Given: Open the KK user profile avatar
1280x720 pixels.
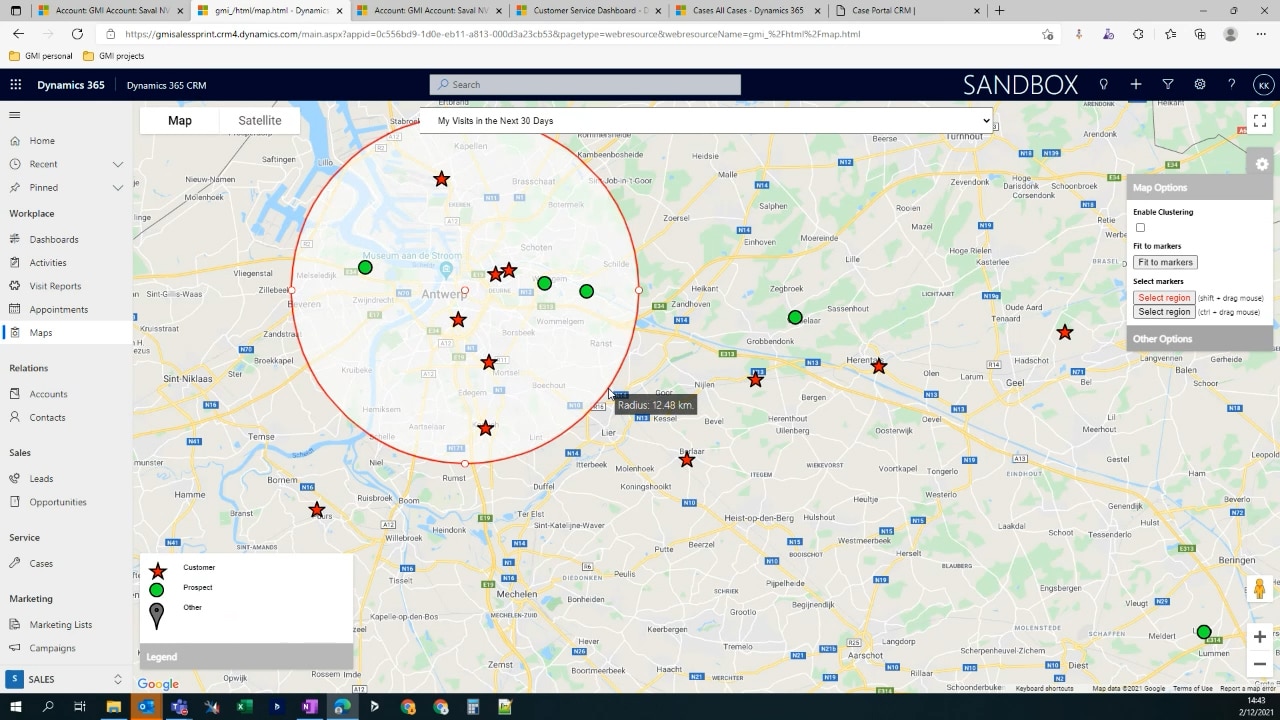Looking at the screenshot, I should (1264, 85).
